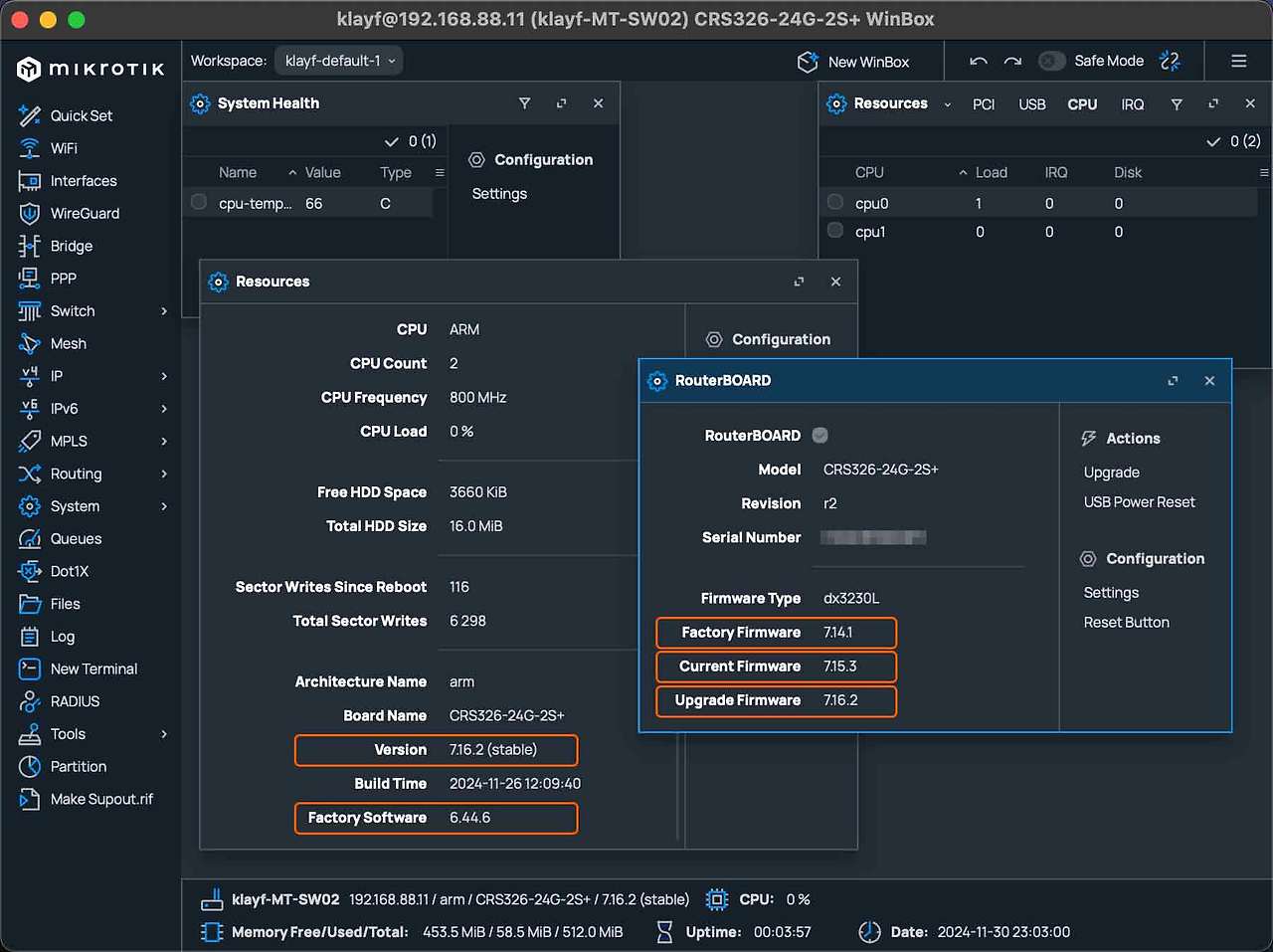Click the icon right of Safe Mode
Viewport: 1273px width, 952px height.
tap(1171, 61)
